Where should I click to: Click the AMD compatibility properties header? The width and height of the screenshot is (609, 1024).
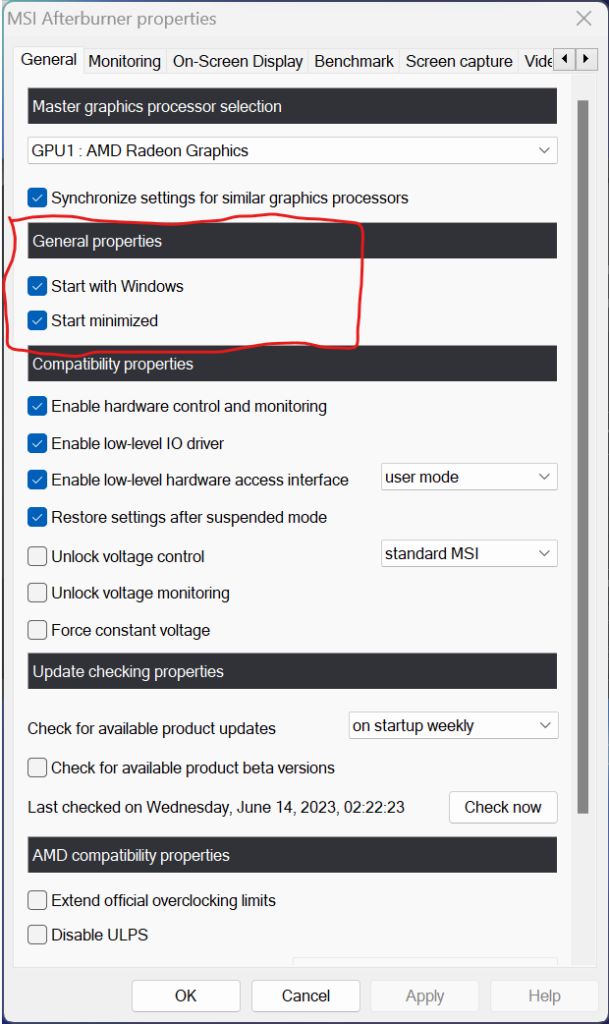click(292, 855)
